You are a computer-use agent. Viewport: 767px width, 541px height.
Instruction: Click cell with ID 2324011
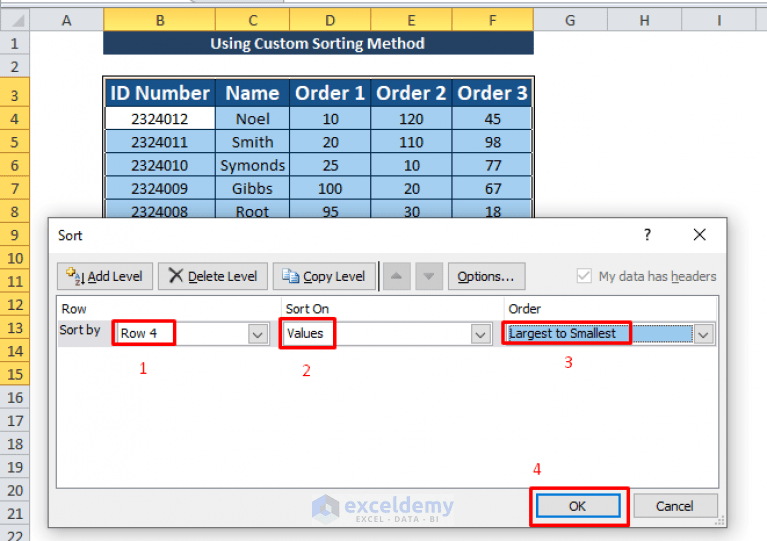click(x=159, y=142)
